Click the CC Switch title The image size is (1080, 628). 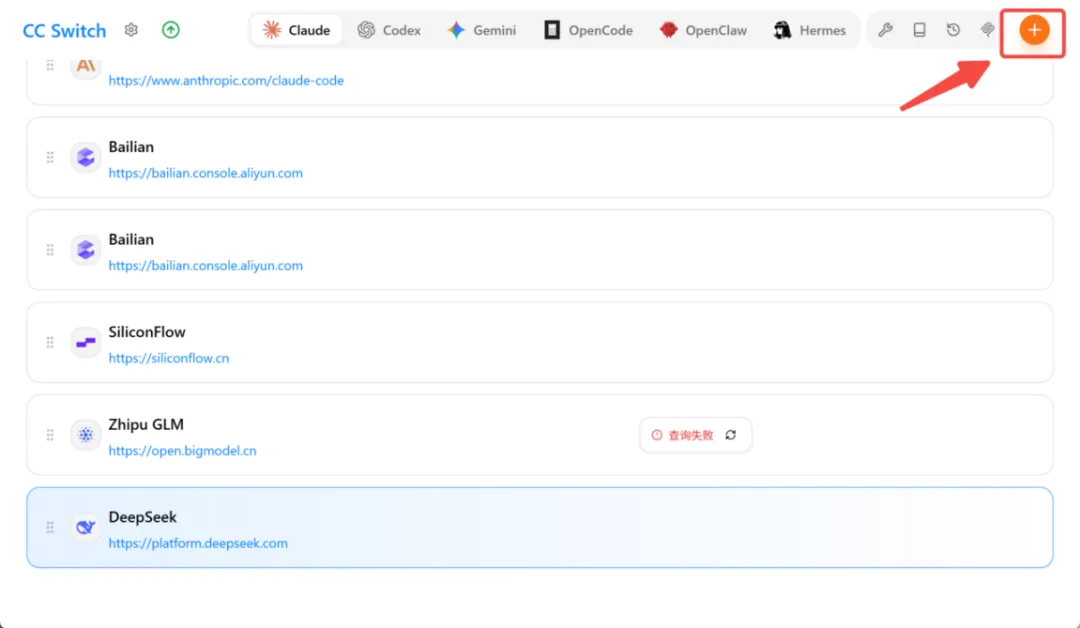64,31
